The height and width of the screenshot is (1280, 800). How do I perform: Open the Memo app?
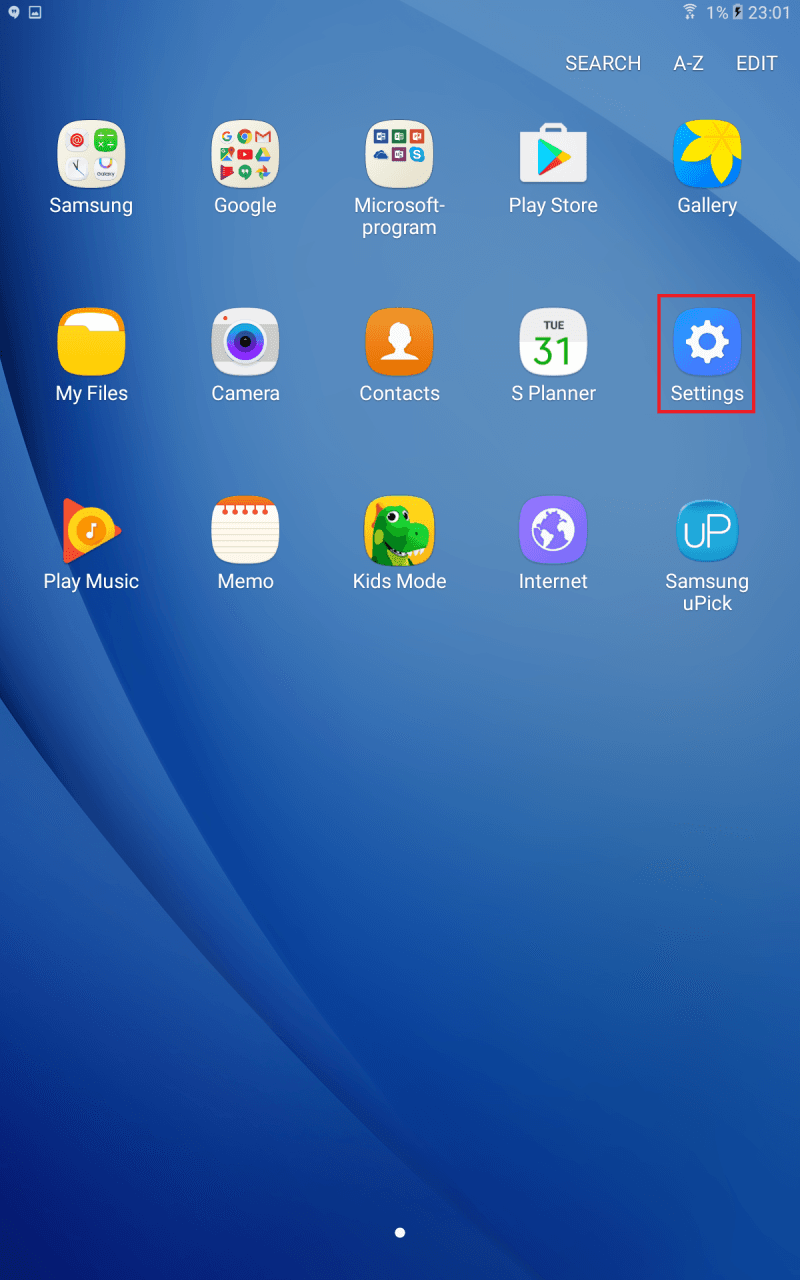[245, 531]
